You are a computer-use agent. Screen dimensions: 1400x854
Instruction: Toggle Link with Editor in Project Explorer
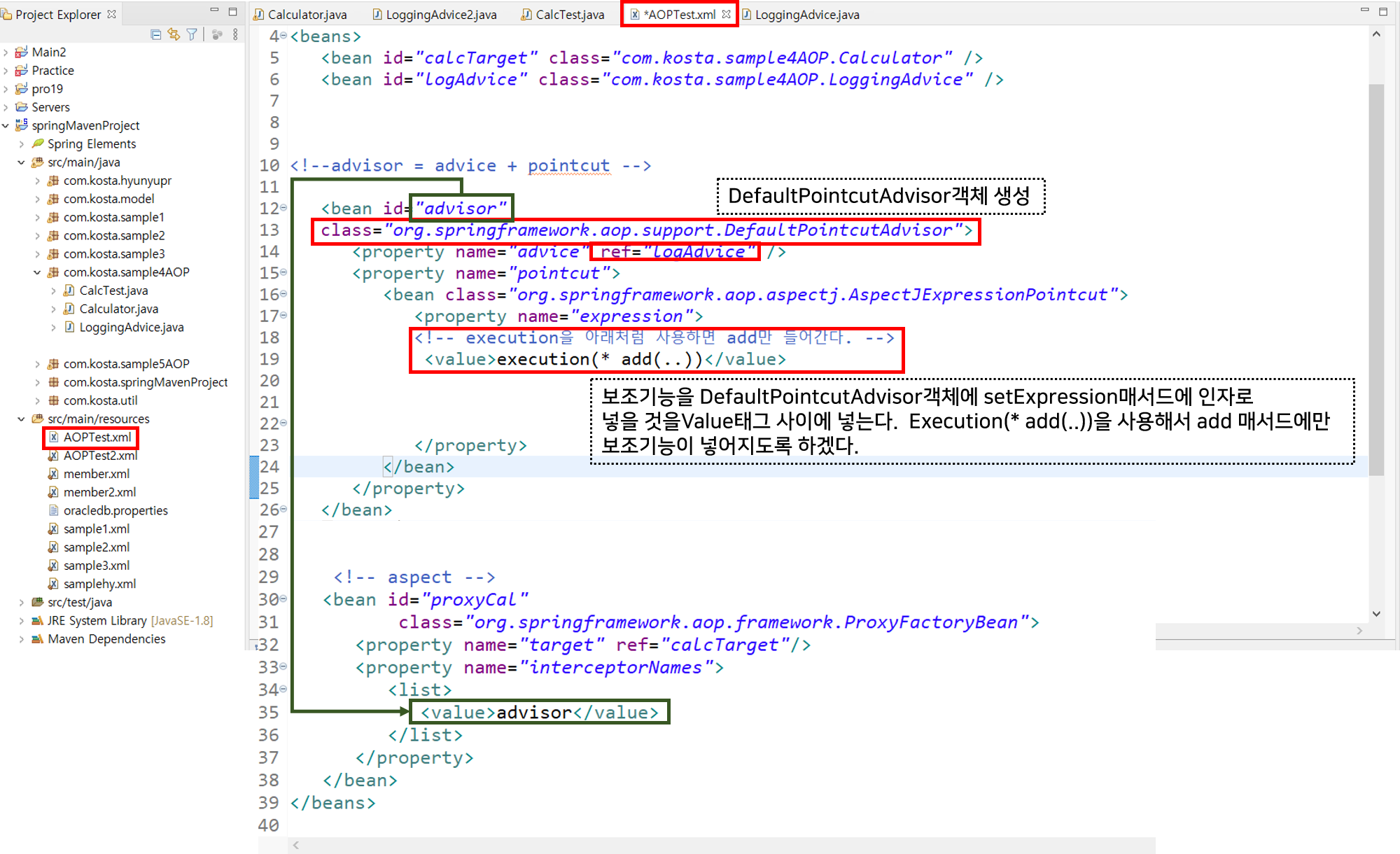[x=174, y=34]
